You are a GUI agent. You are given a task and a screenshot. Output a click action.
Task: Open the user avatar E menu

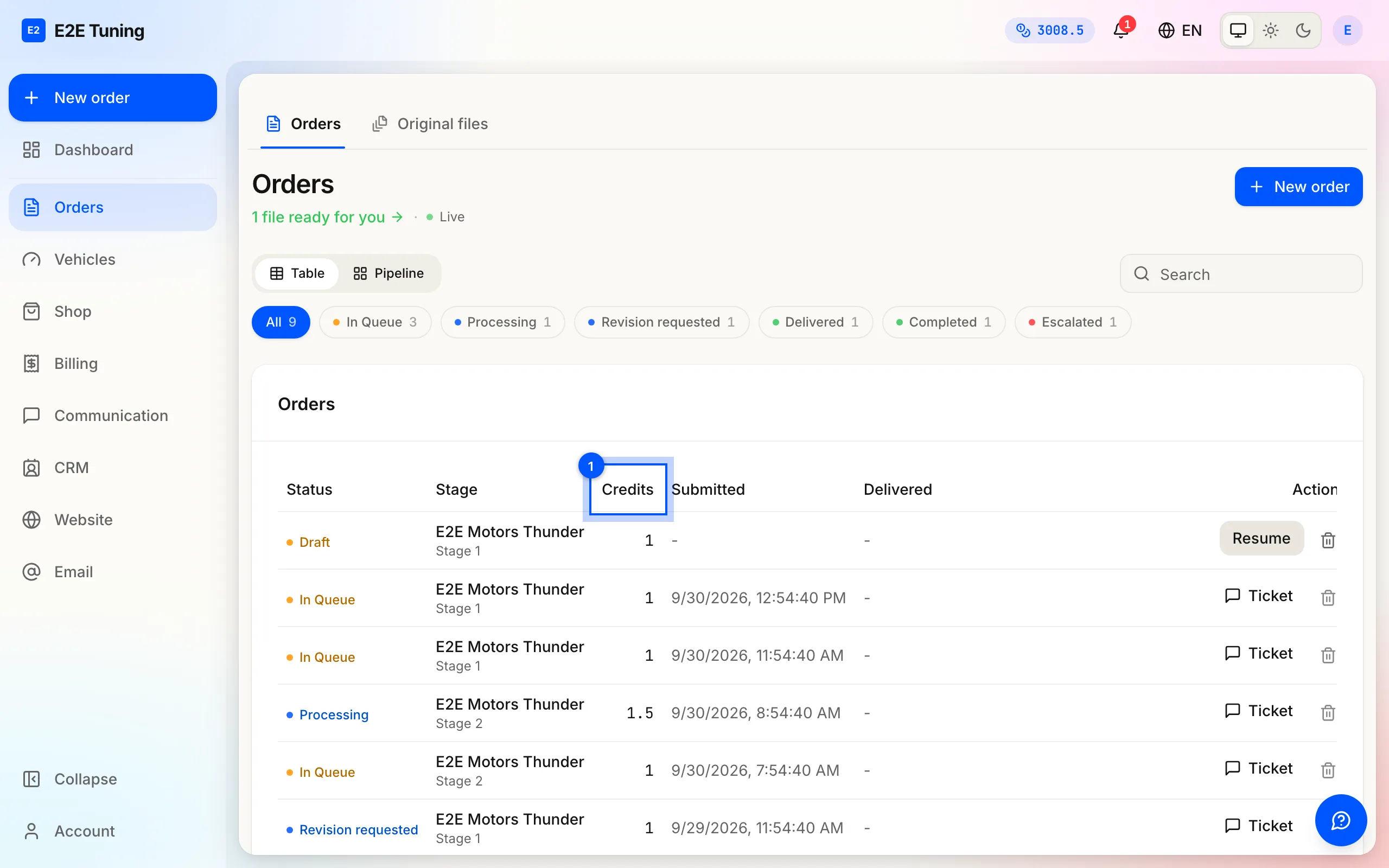pyautogui.click(x=1347, y=30)
